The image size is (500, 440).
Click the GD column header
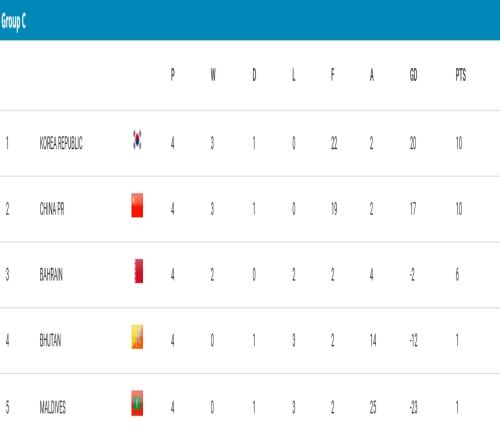(413, 75)
